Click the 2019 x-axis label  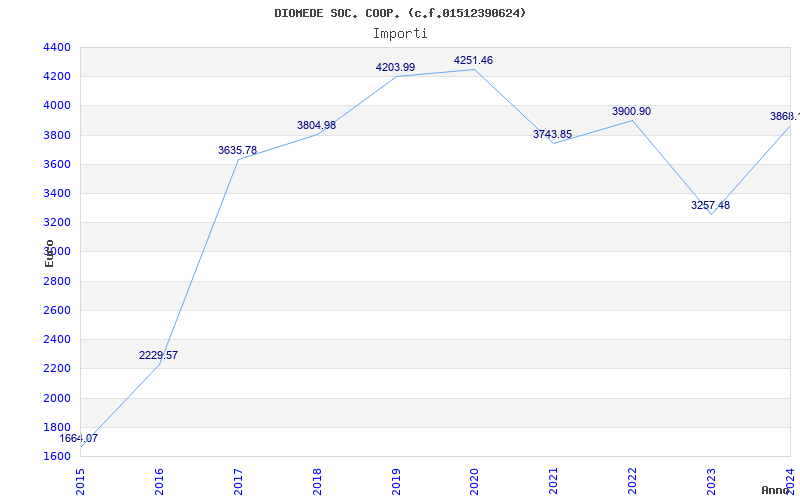coord(396,481)
